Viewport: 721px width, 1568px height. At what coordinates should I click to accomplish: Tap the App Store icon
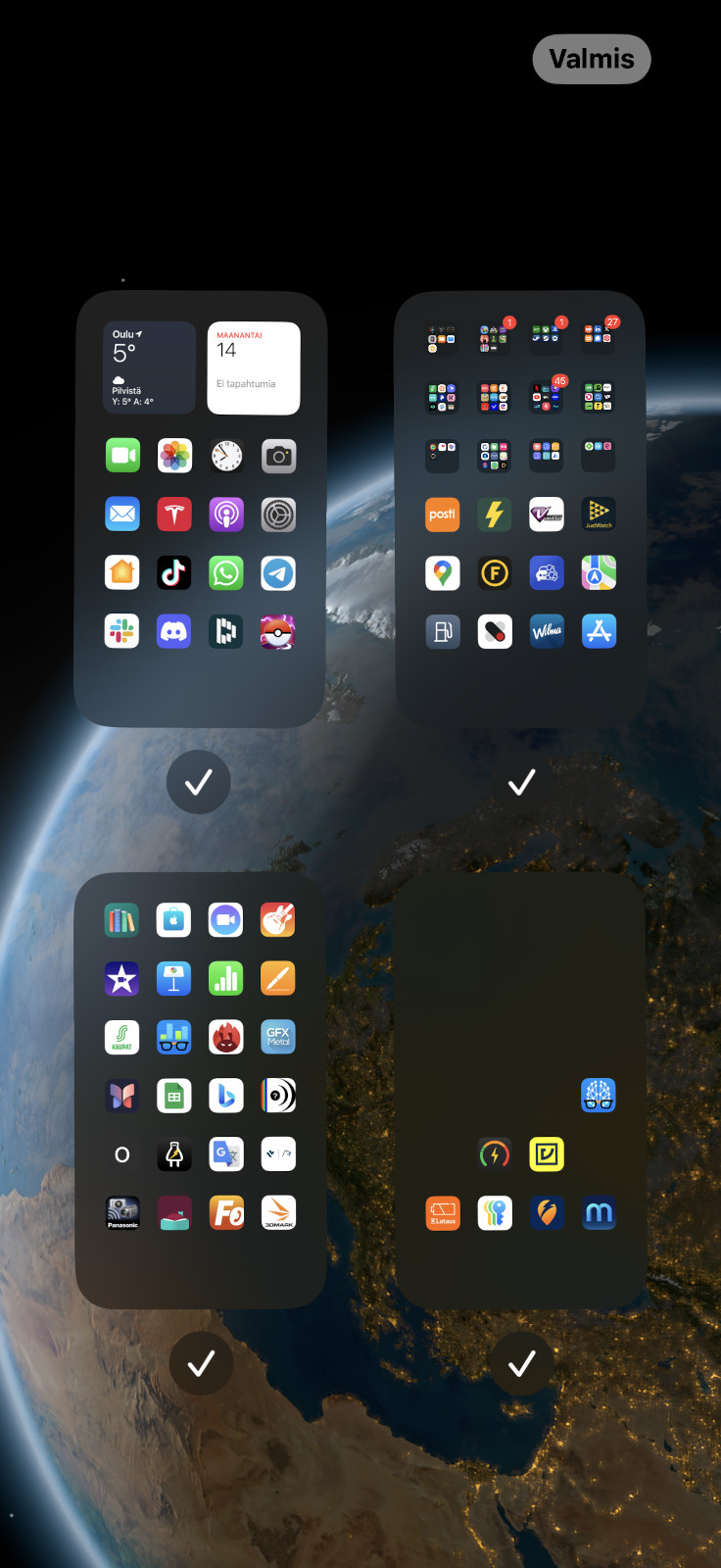[599, 632]
